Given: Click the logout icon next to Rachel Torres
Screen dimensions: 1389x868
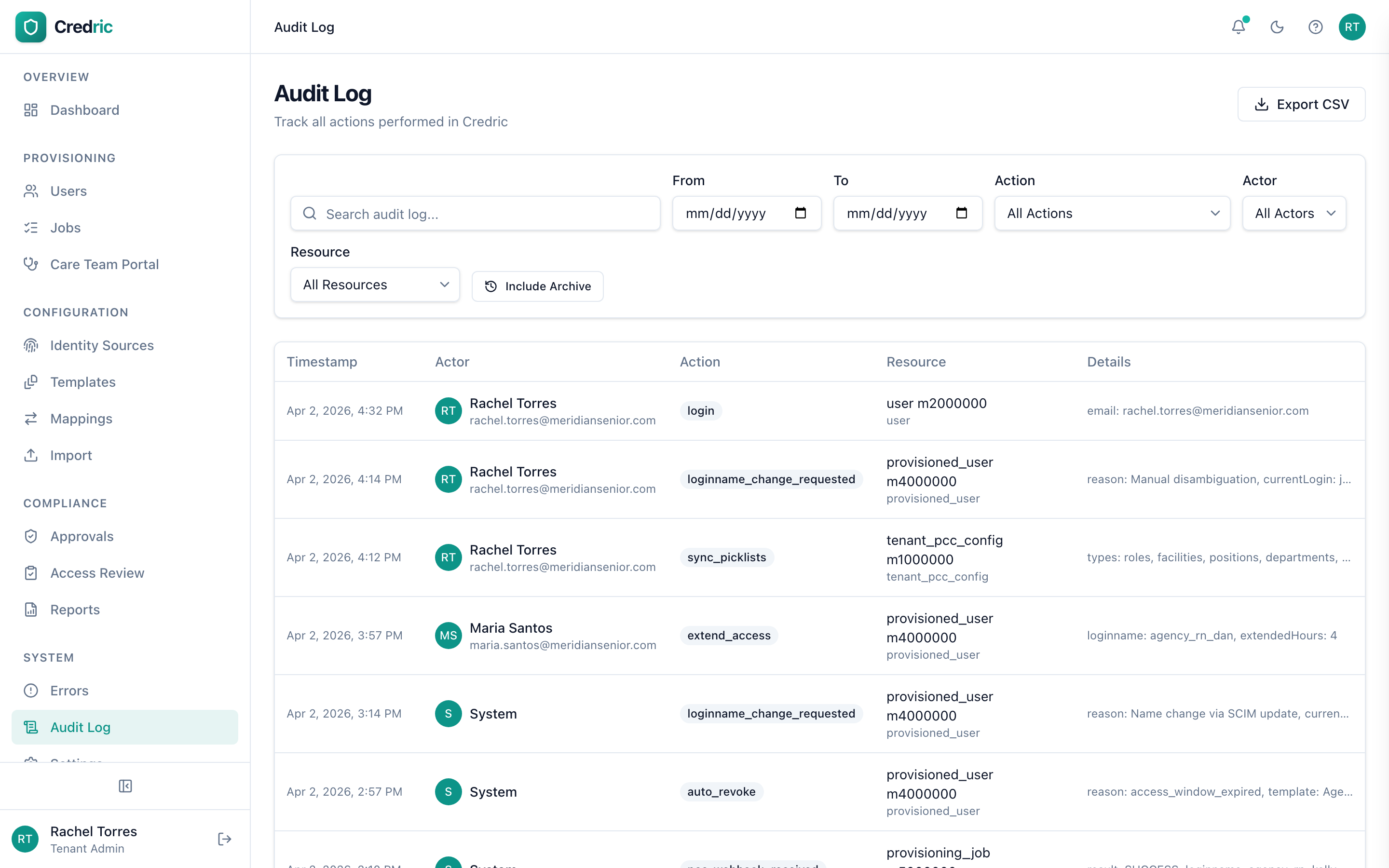Looking at the screenshot, I should point(224,839).
